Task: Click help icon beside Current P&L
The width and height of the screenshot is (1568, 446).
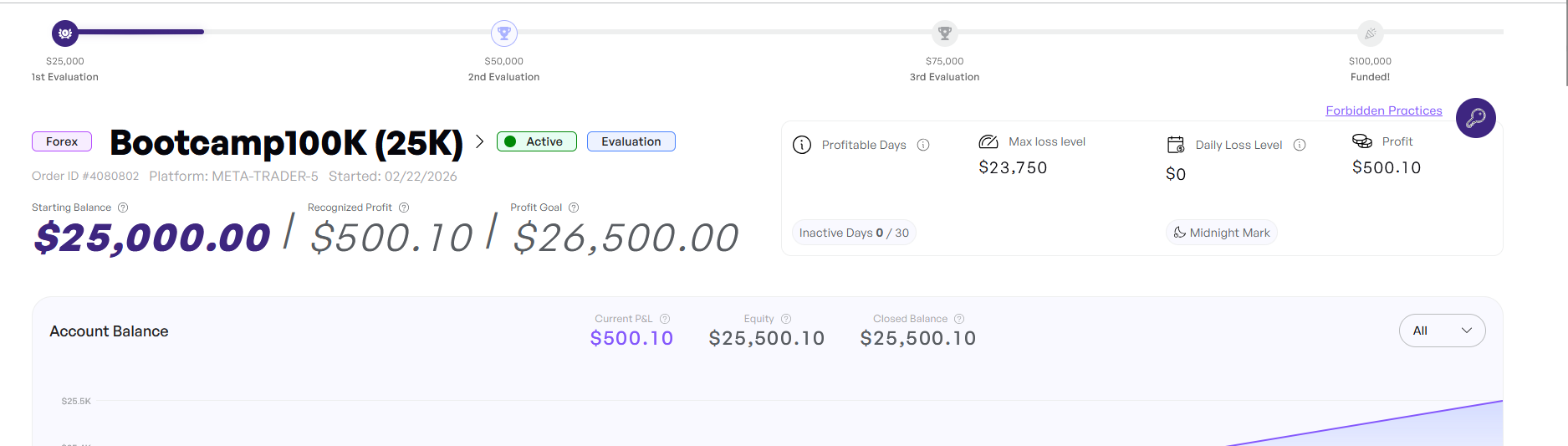Action: [665, 319]
